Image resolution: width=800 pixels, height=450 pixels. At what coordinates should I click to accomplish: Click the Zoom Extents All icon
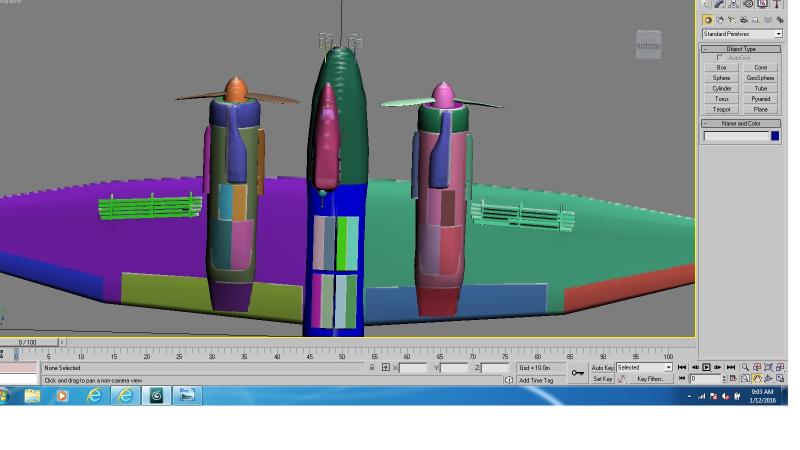point(780,367)
